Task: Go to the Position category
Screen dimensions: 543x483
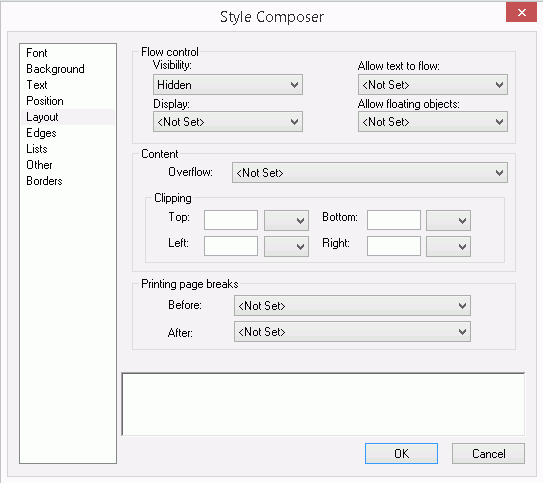Action: [45, 101]
